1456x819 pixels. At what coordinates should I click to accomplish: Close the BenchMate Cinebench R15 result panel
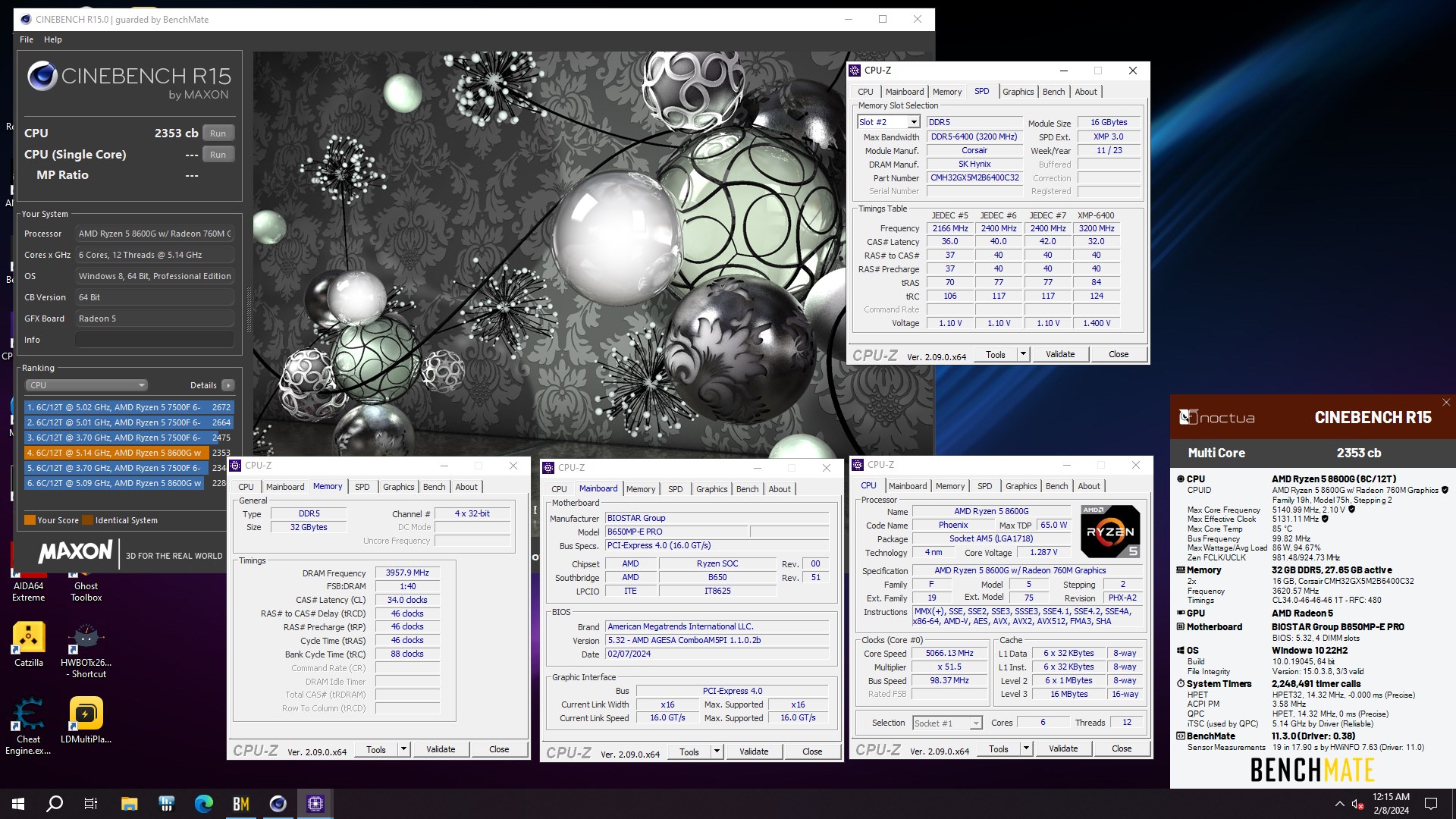[x=1445, y=403]
